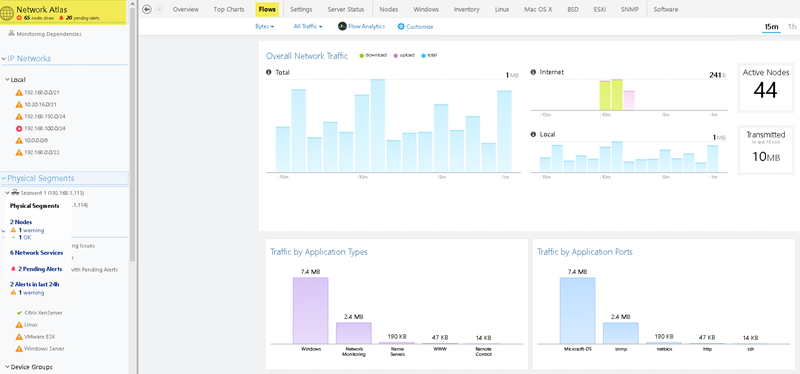
Task: Click the forward arrow navigation button
Action: (158, 9)
